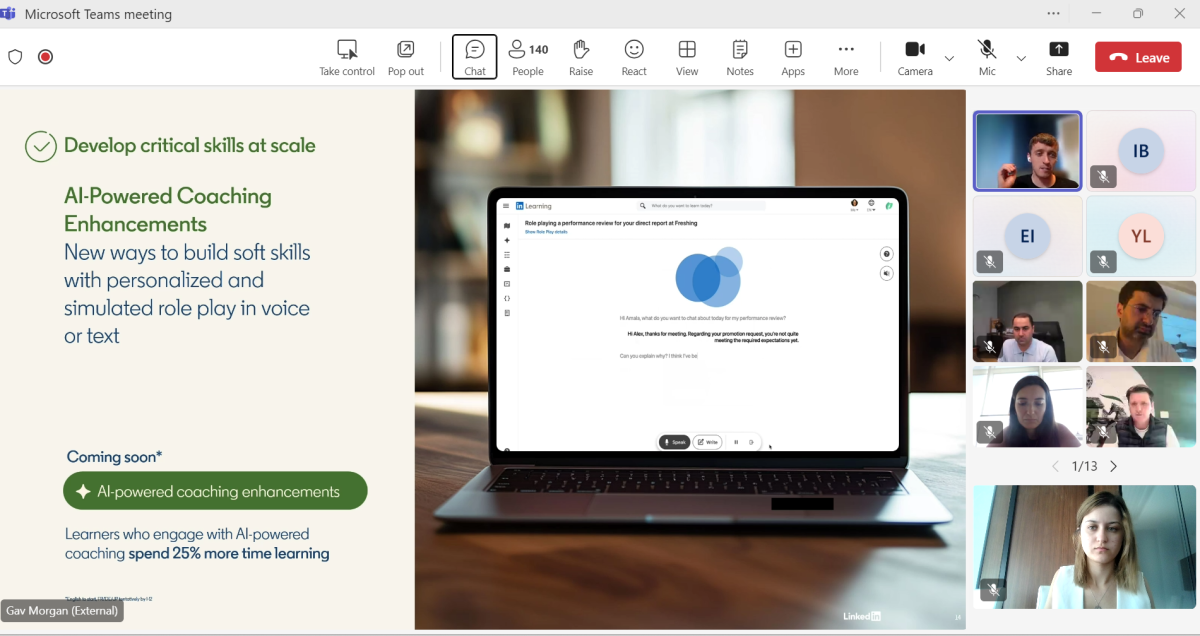
Task: Turn on the Camera
Action: pos(914,57)
